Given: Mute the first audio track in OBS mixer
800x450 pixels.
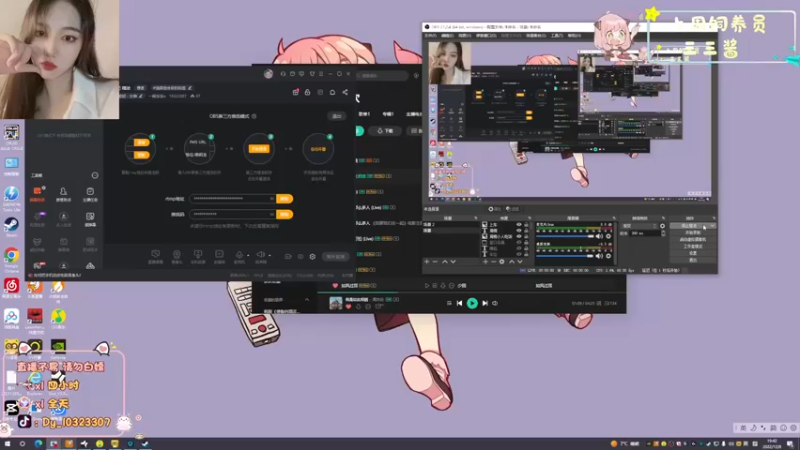Looking at the screenshot, I should tap(599, 236).
